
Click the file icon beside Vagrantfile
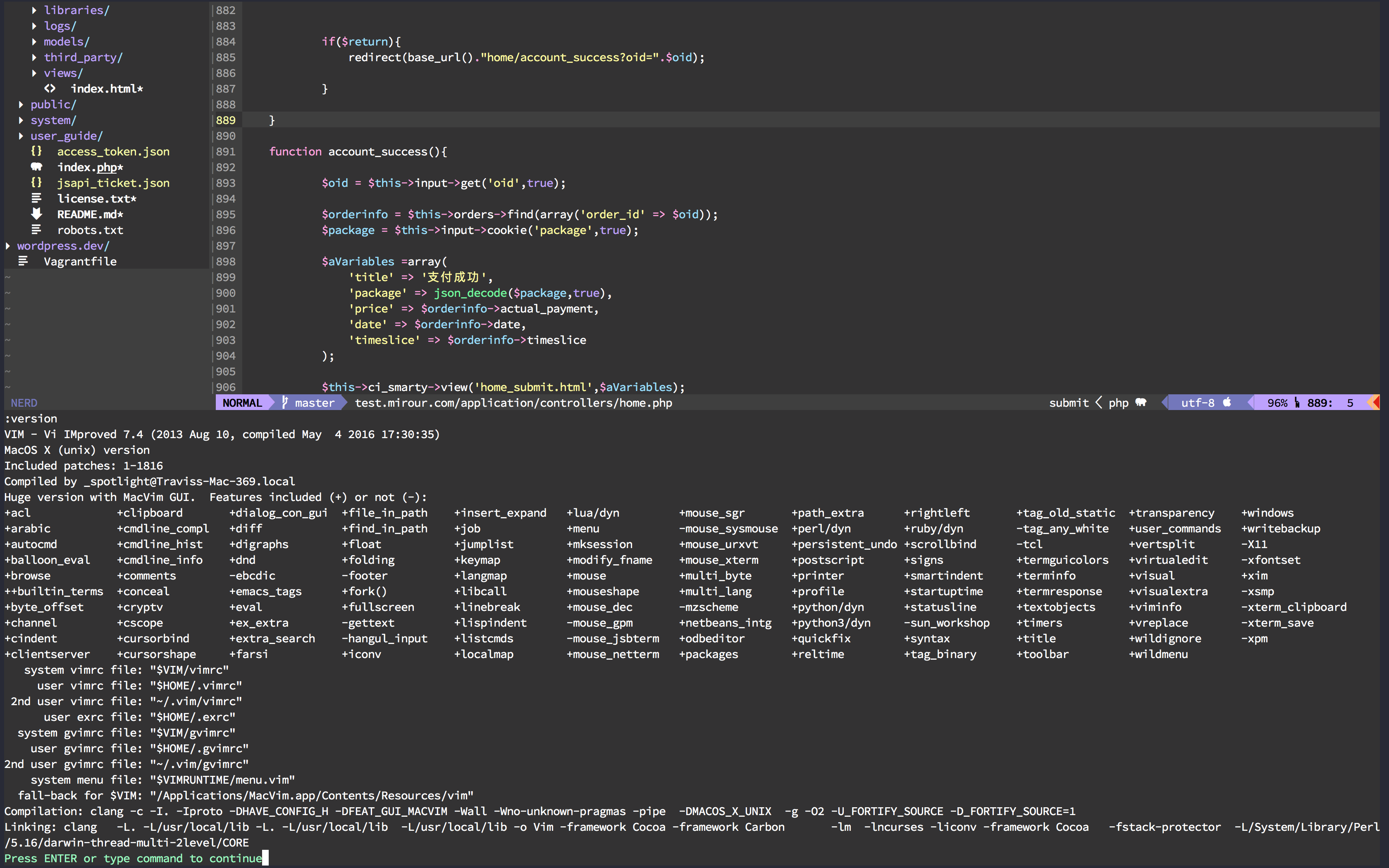24,261
